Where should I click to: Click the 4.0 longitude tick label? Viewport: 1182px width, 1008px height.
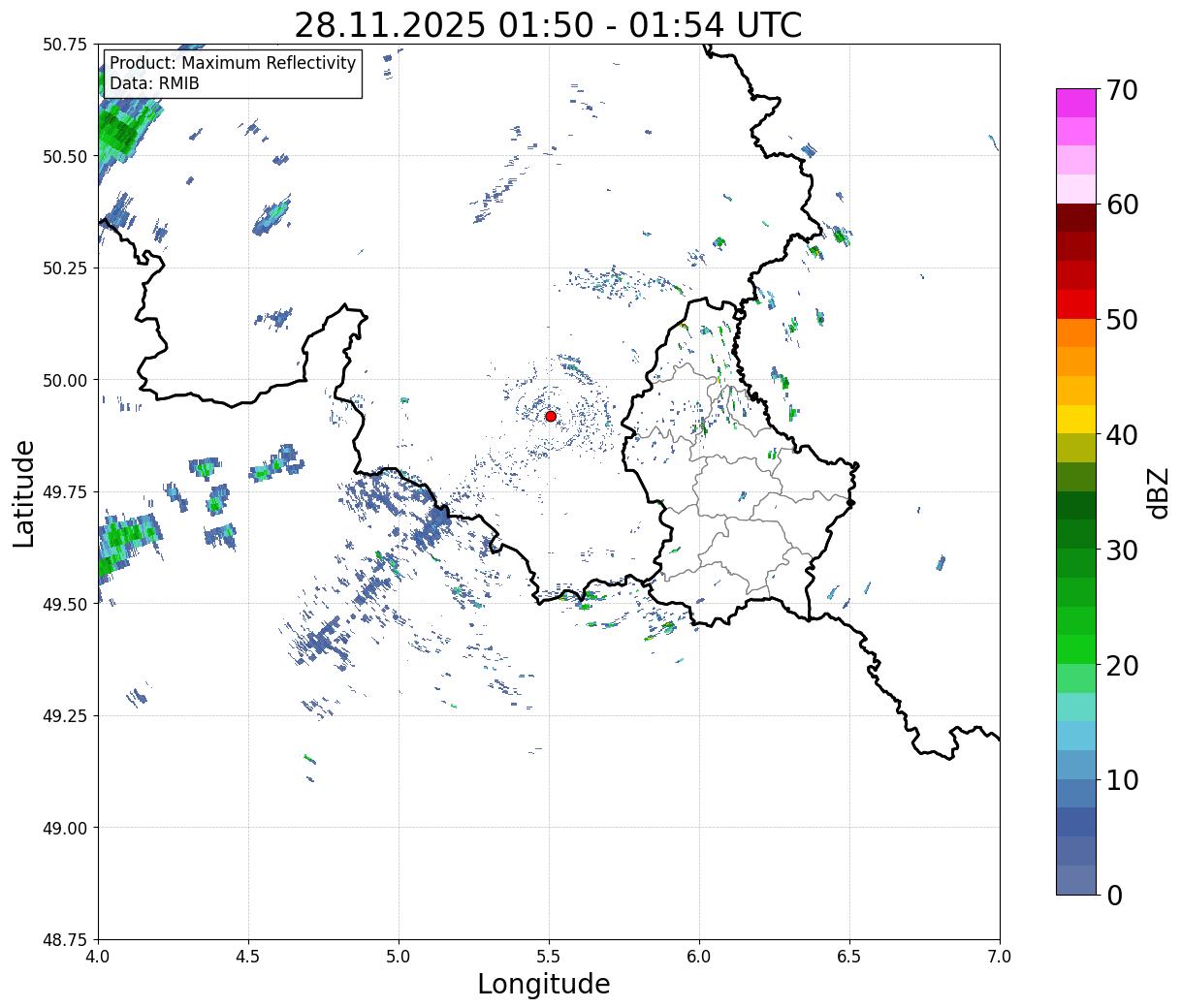98,957
